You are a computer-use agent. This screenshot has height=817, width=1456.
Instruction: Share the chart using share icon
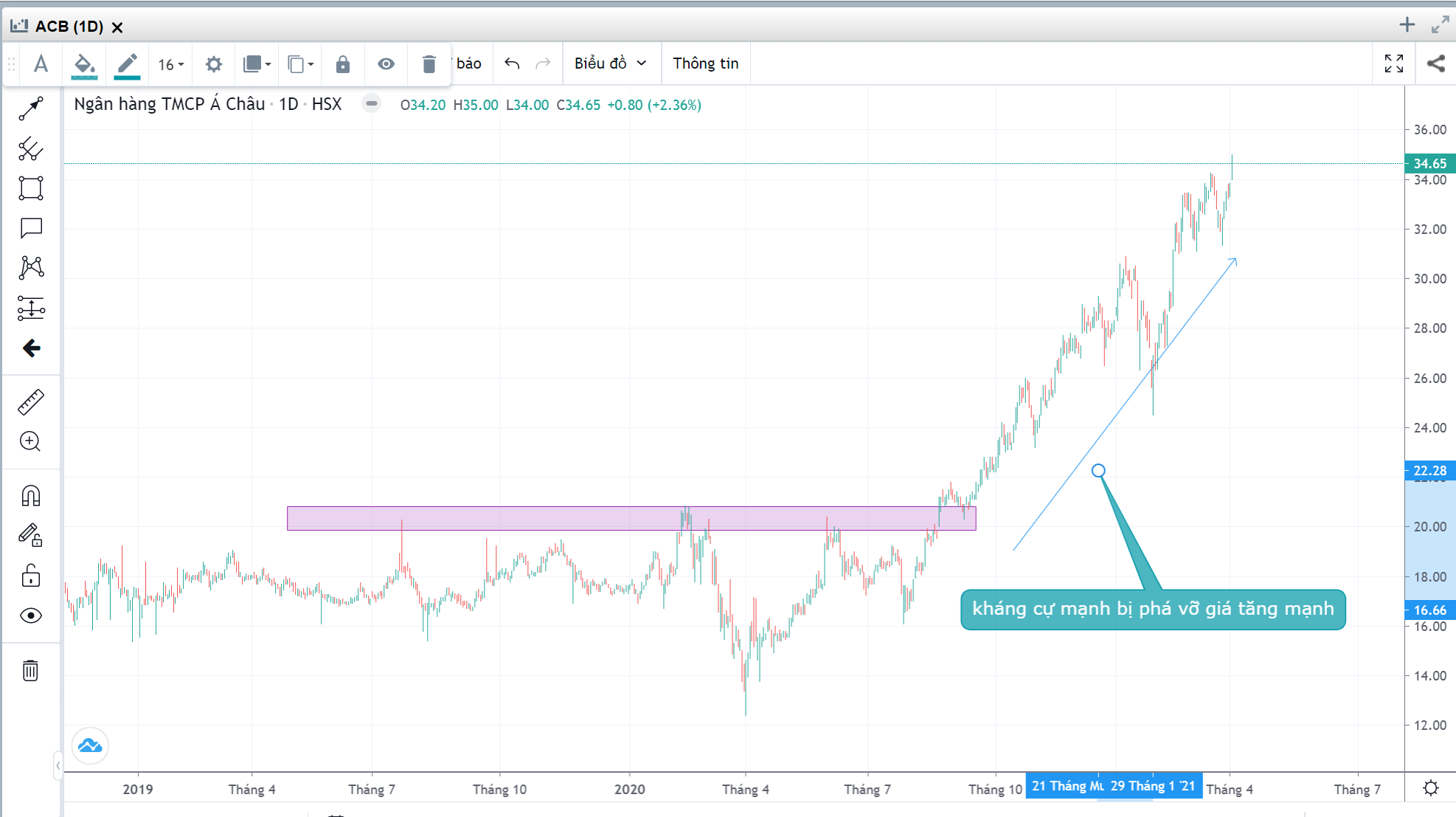coord(1436,63)
